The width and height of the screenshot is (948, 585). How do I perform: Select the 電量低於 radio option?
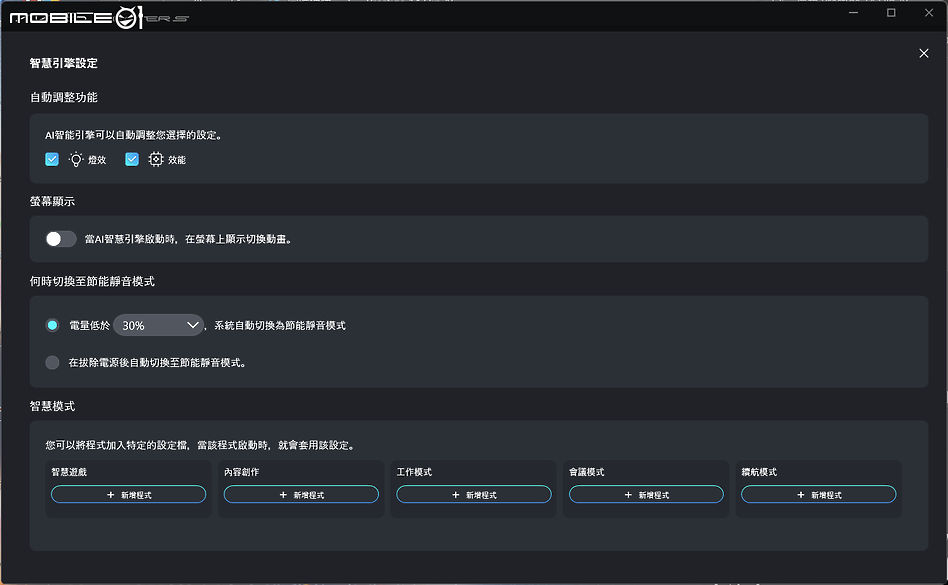(x=51, y=325)
